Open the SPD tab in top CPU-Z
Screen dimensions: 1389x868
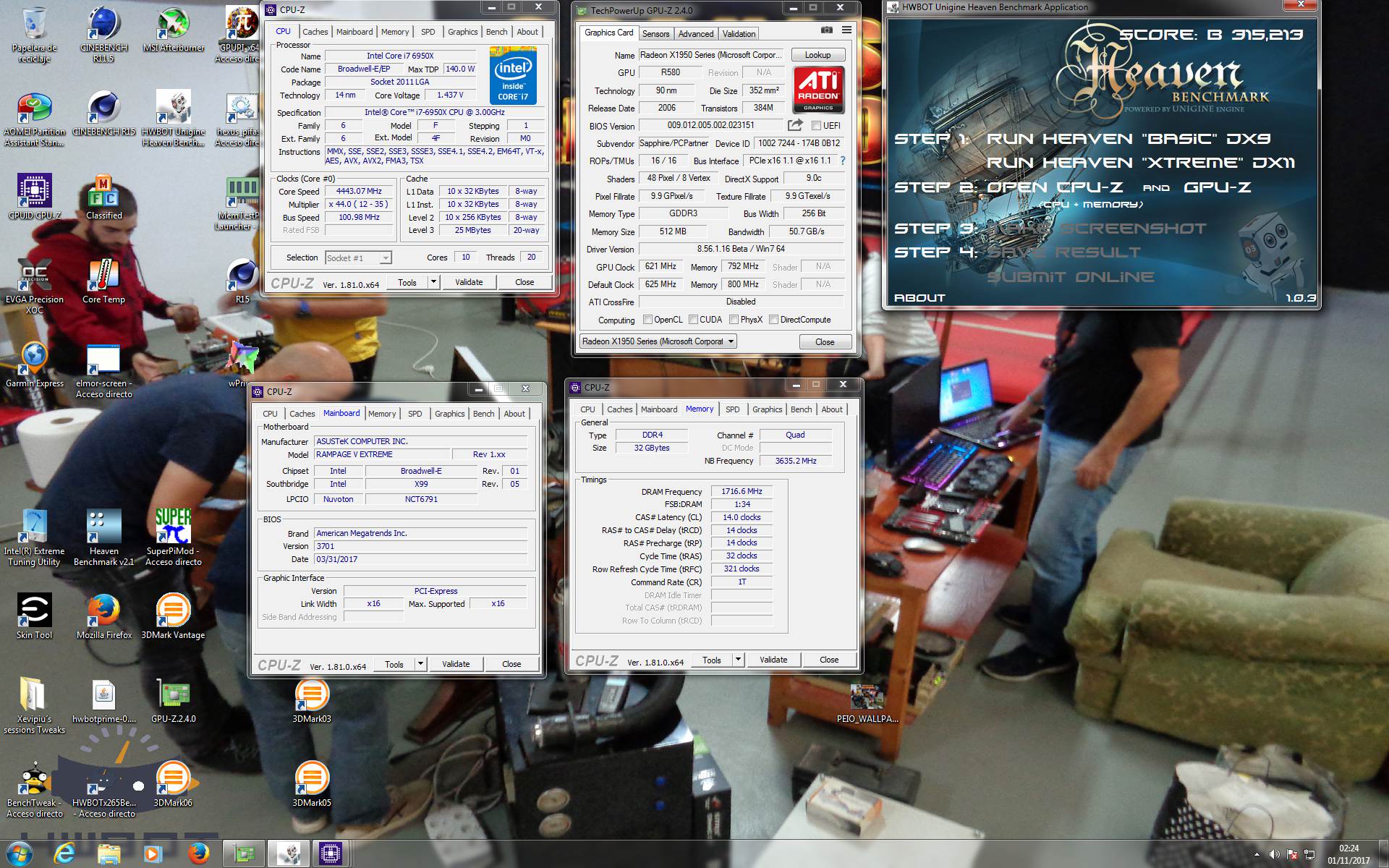pyautogui.click(x=428, y=32)
